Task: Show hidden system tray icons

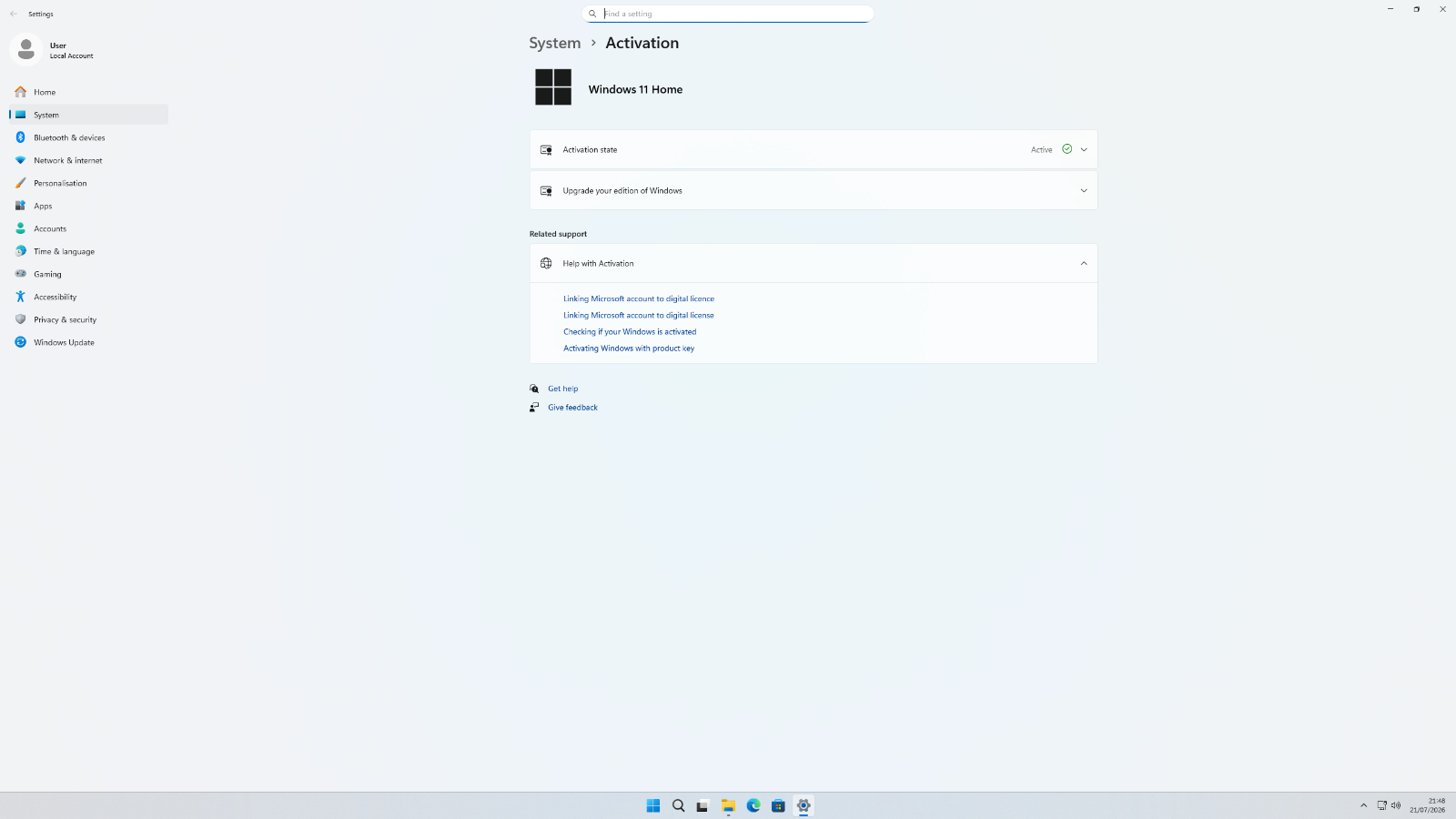Action: click(x=1363, y=805)
